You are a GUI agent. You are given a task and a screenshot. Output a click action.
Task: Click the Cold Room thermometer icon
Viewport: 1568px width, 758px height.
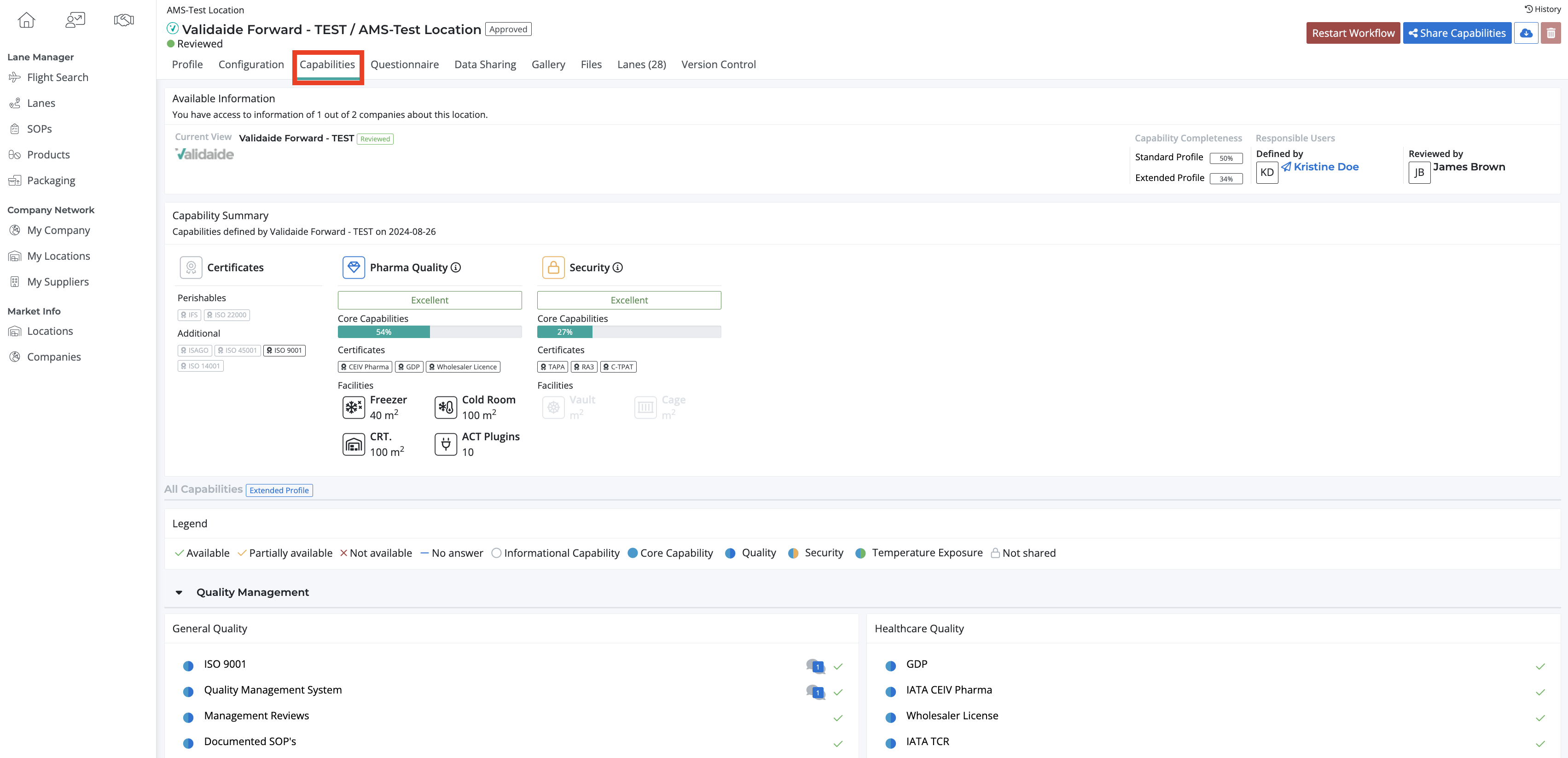point(446,407)
